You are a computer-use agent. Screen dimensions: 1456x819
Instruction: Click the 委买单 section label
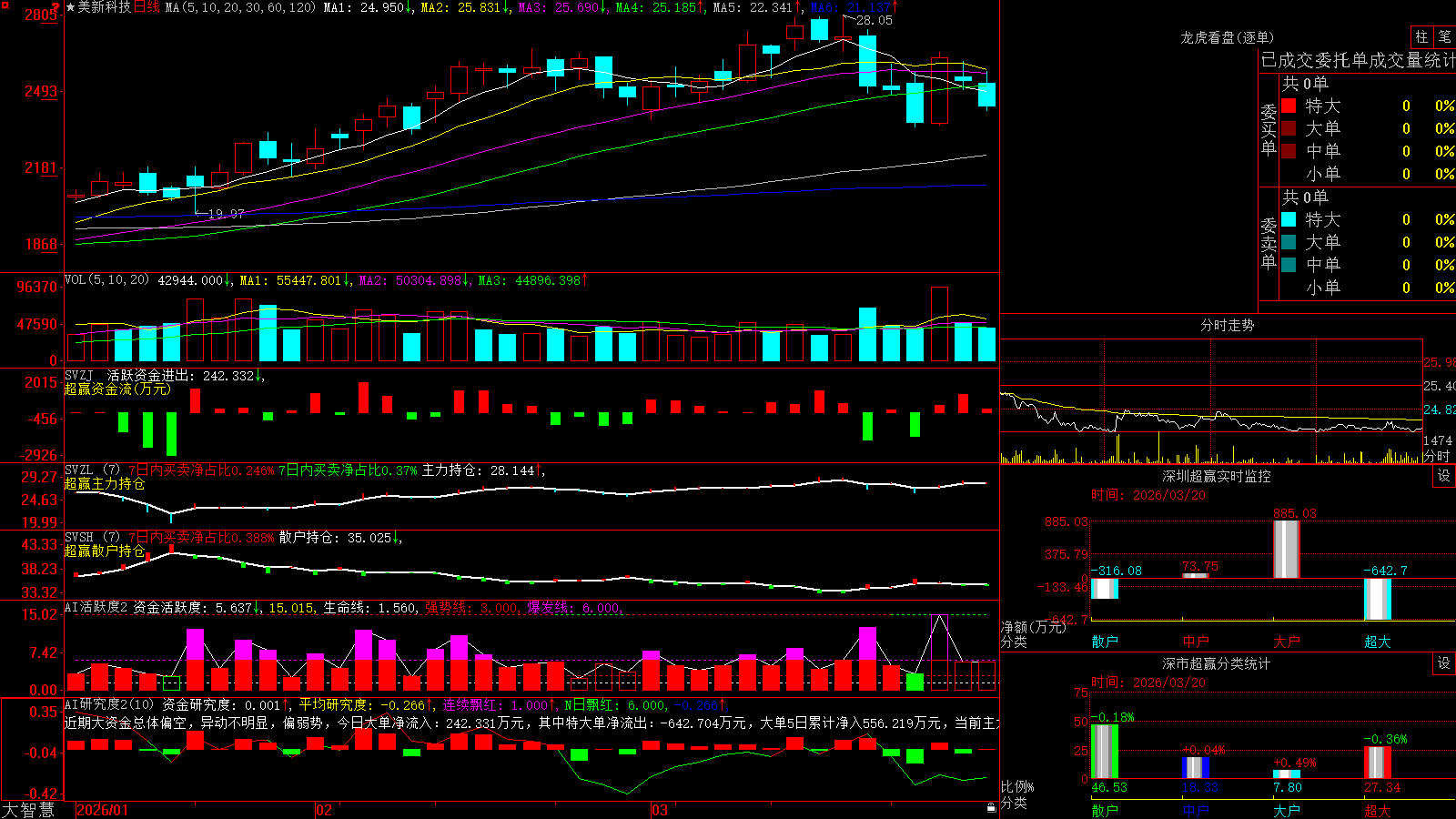[x=1269, y=130]
